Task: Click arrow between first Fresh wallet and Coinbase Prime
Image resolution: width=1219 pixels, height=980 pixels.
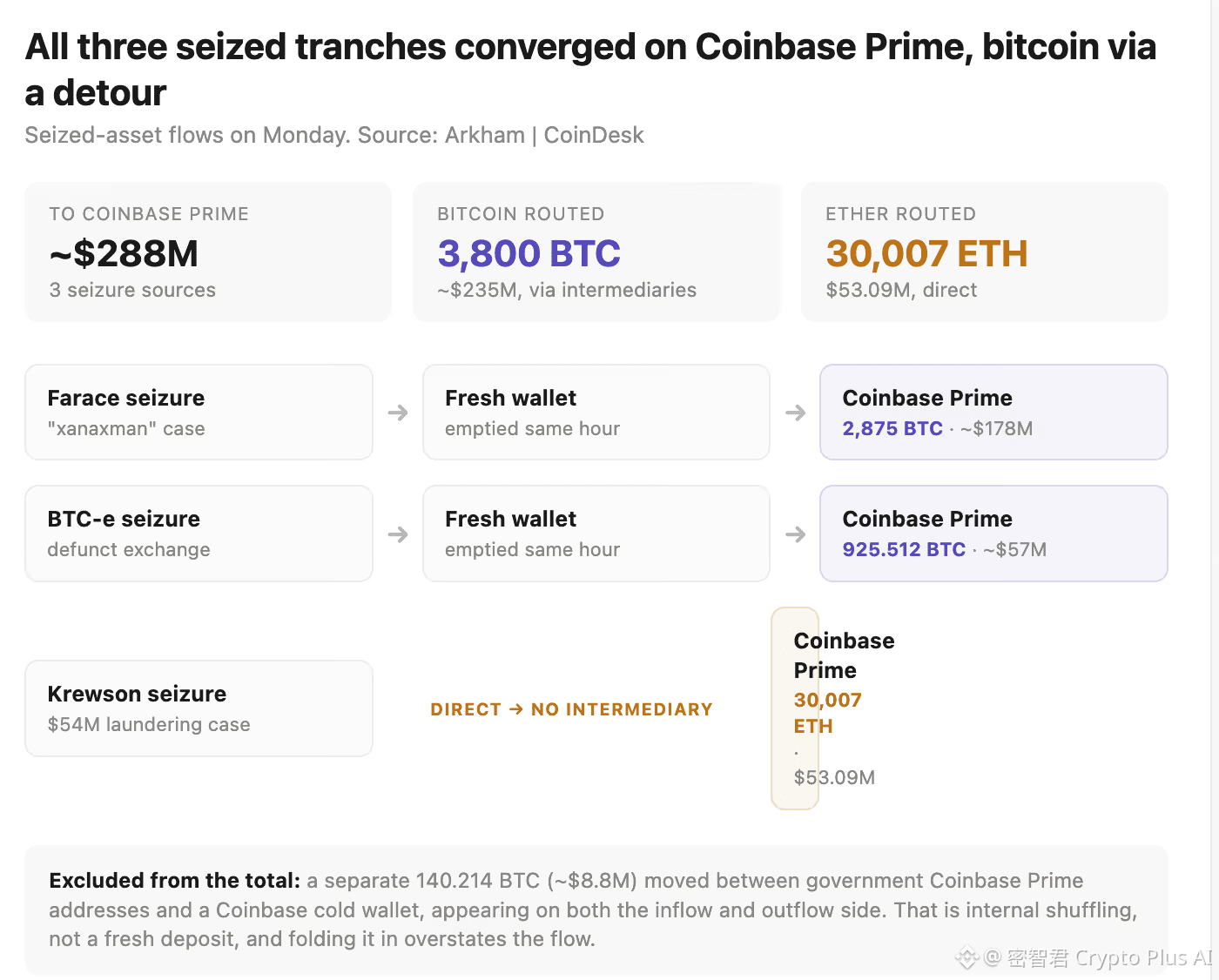Action: 795,413
